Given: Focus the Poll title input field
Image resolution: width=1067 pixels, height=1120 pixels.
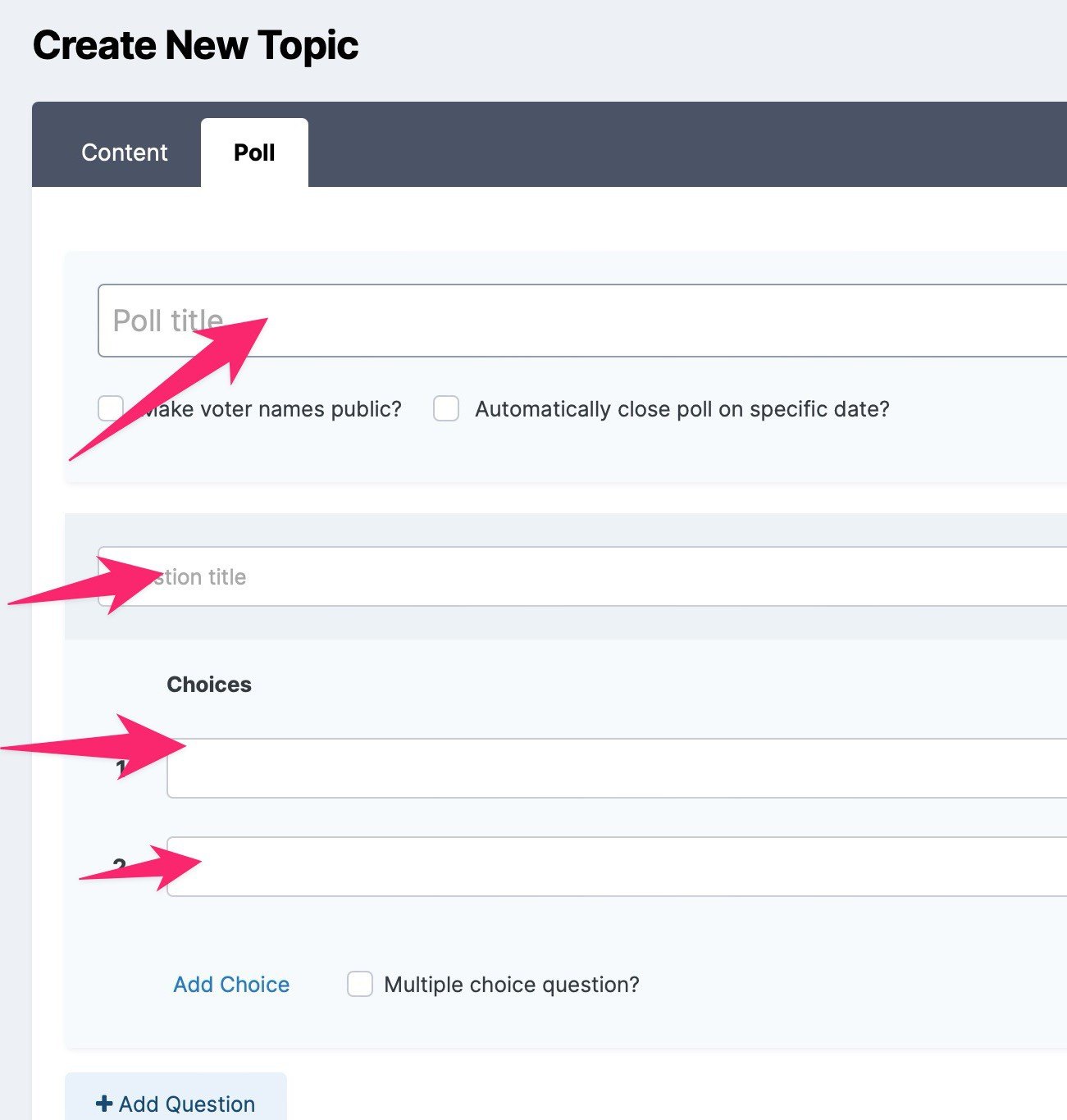Looking at the screenshot, I should [x=582, y=321].
